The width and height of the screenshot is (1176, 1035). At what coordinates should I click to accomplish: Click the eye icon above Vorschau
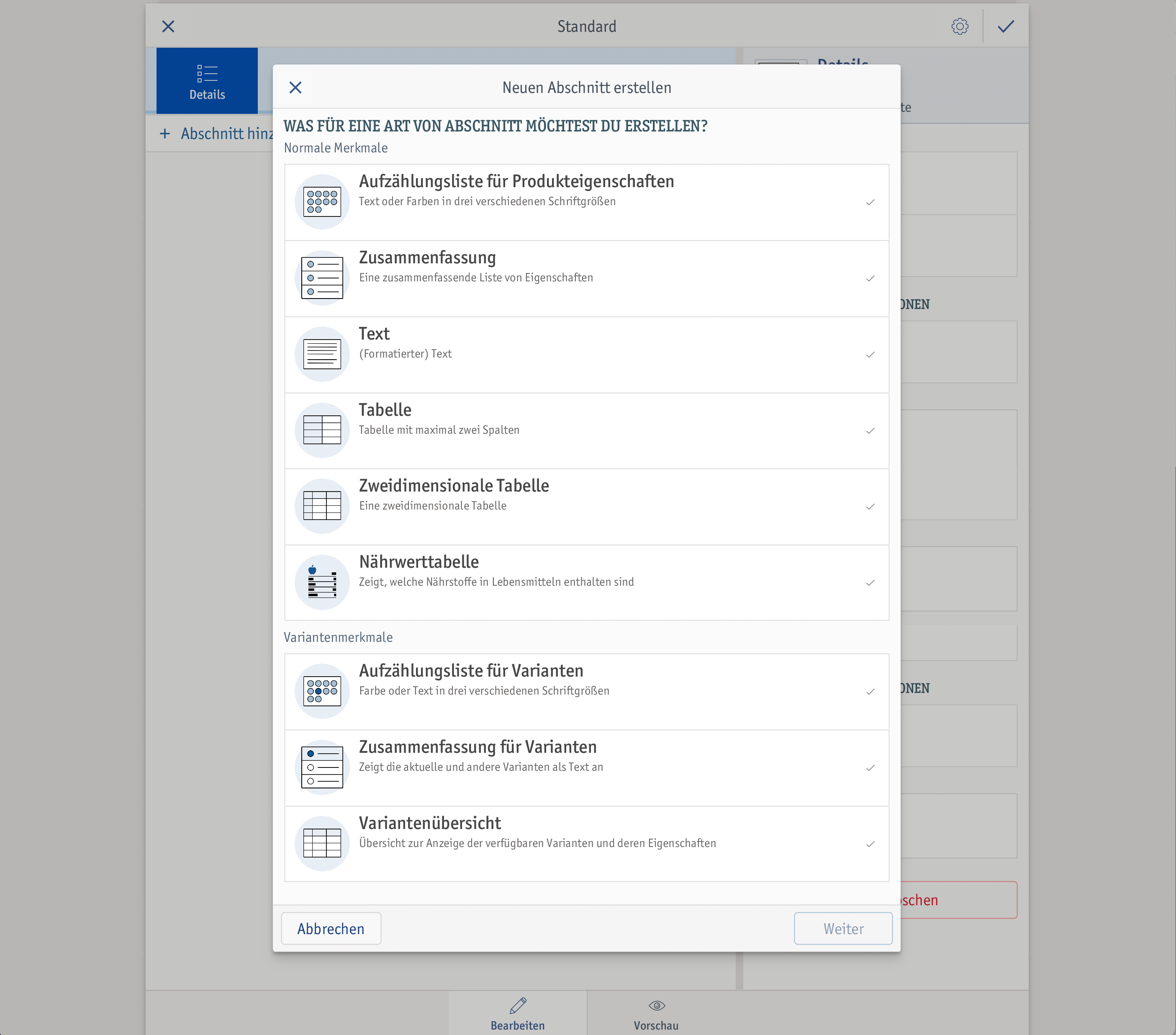point(657,1006)
